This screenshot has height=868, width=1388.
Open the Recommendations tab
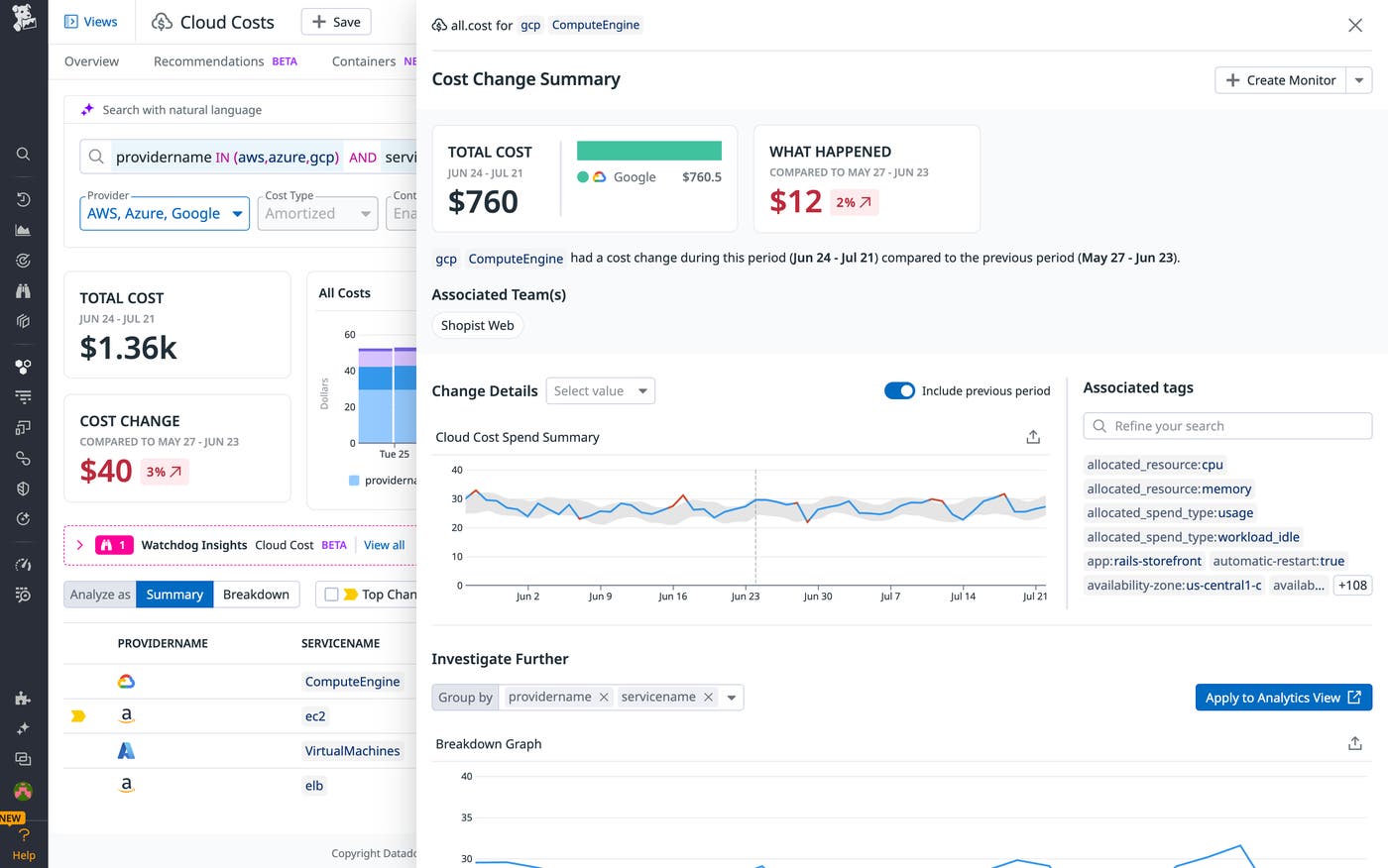tap(208, 60)
